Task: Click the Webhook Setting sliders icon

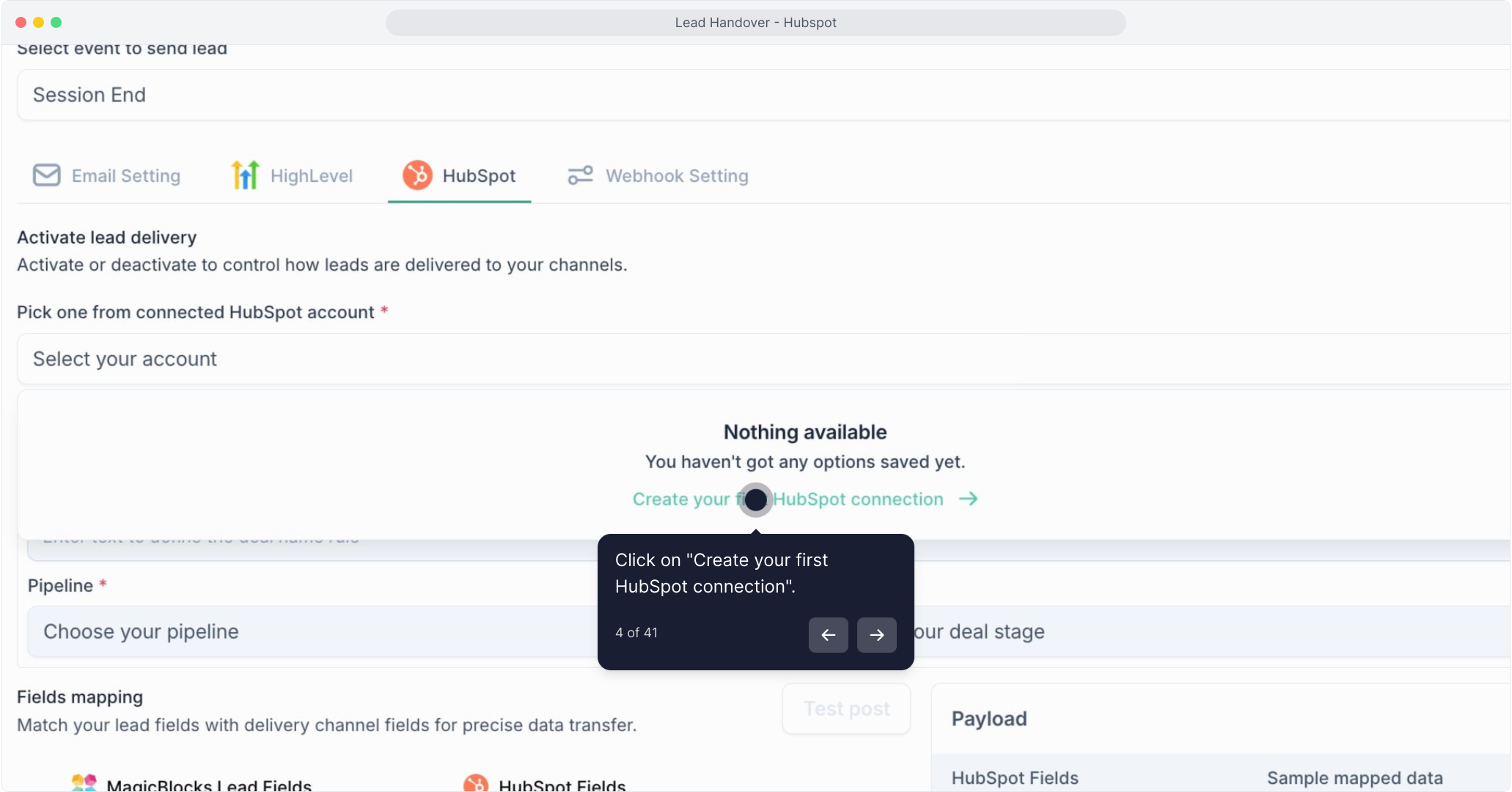Action: pyautogui.click(x=580, y=175)
